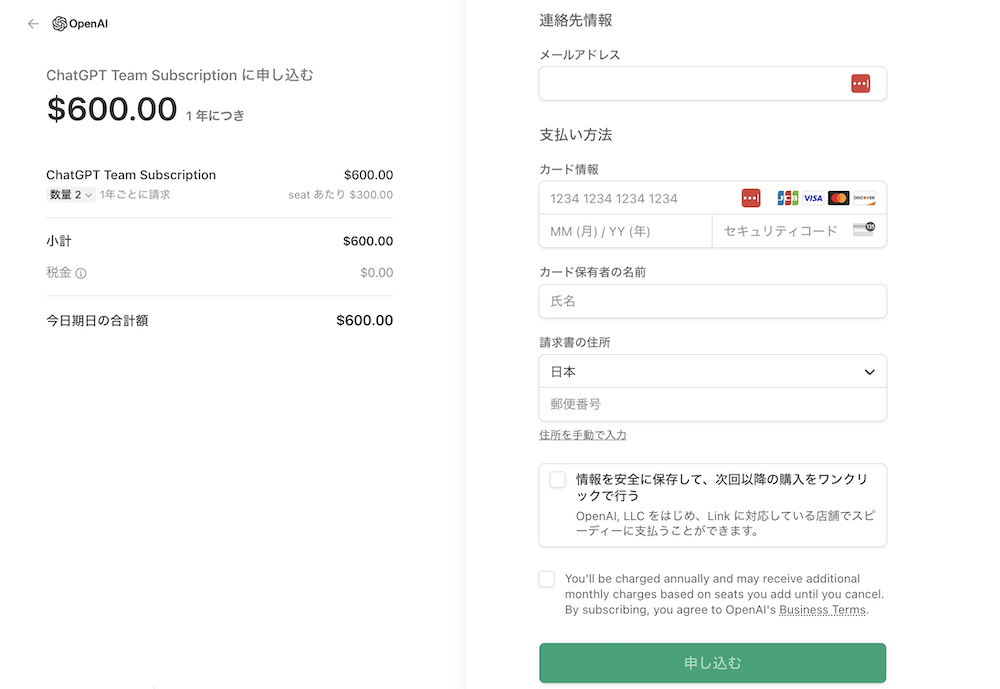Open the Business Terms link
The width and height of the screenshot is (1000, 689).
pyautogui.click(x=822, y=610)
